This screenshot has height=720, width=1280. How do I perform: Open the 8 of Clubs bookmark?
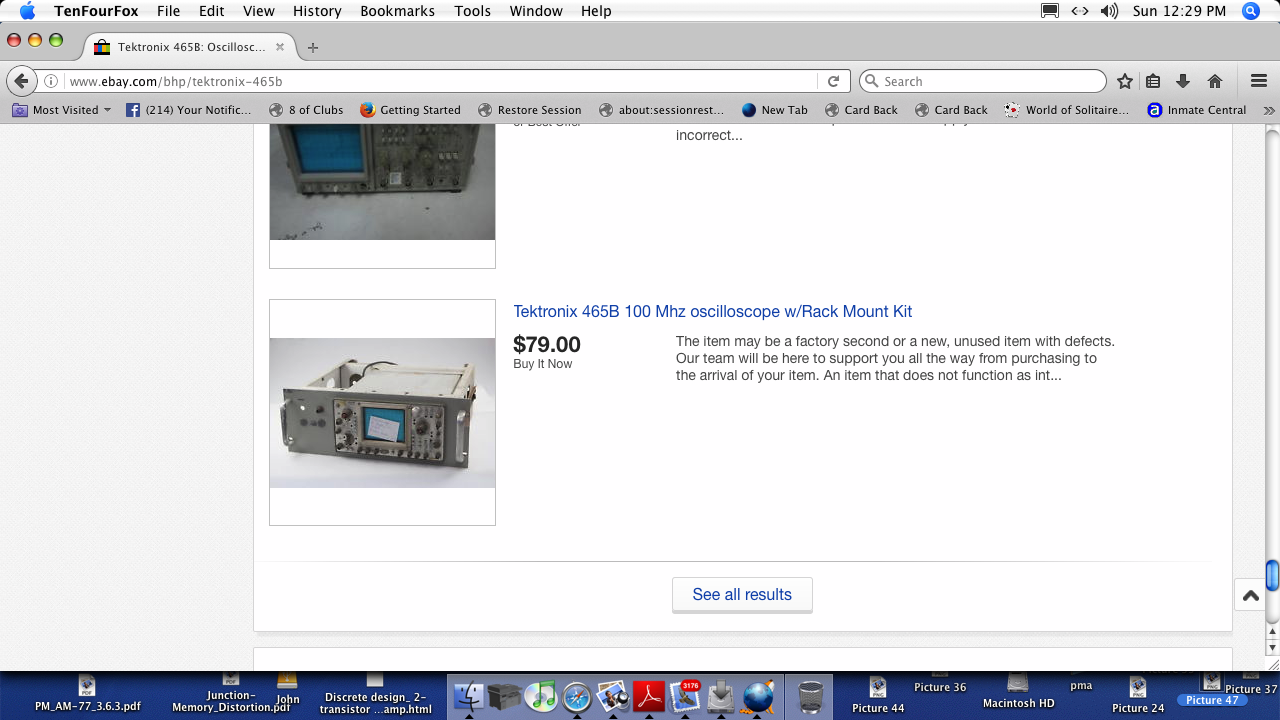click(306, 110)
